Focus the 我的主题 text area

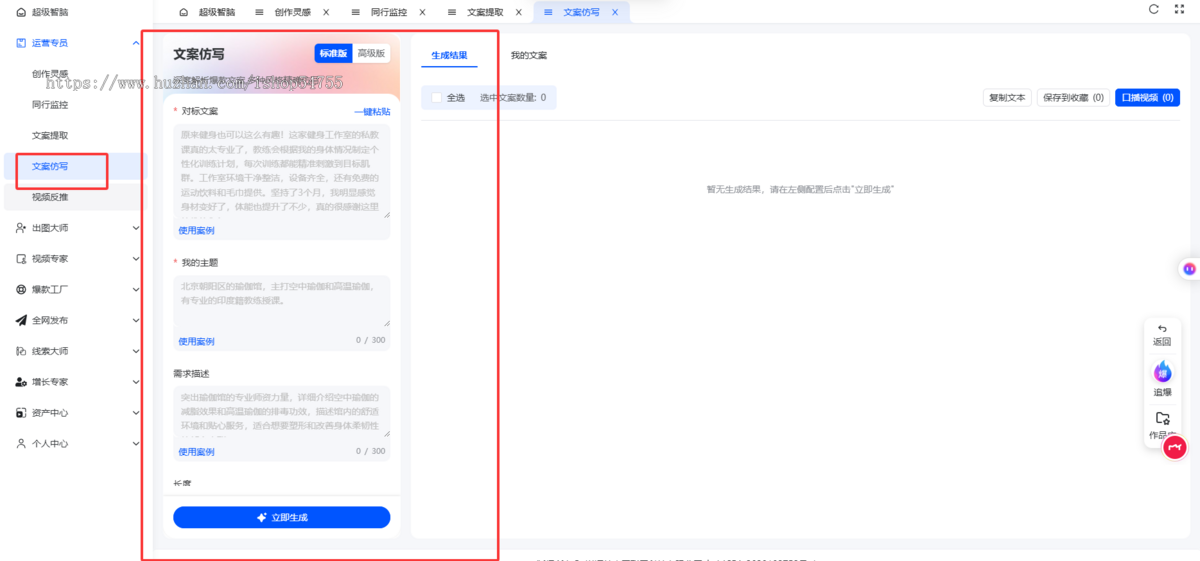[x=282, y=302]
